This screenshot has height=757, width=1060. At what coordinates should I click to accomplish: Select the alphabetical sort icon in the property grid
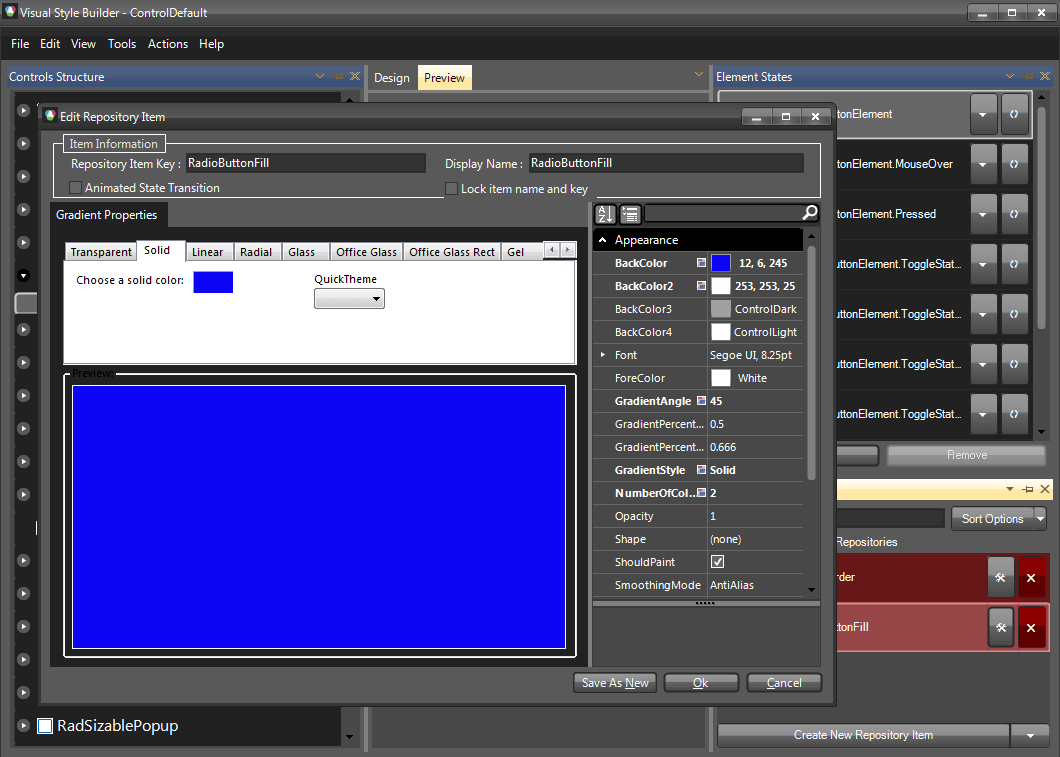point(604,213)
